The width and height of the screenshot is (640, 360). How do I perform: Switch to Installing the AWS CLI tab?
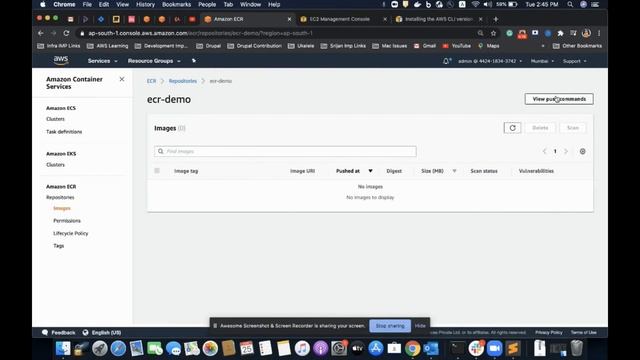tap(438, 19)
